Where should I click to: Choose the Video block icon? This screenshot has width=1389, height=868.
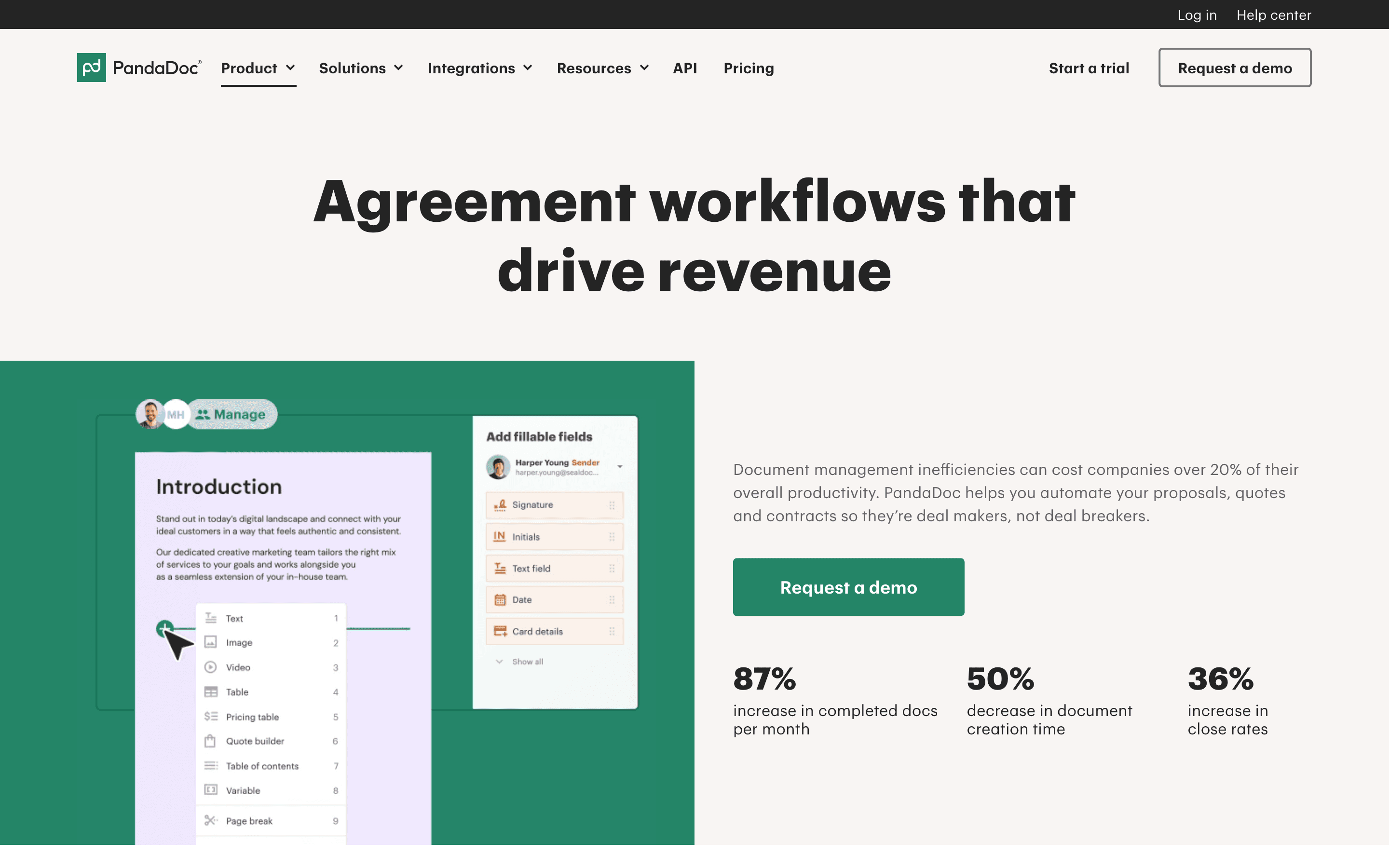[x=211, y=667]
